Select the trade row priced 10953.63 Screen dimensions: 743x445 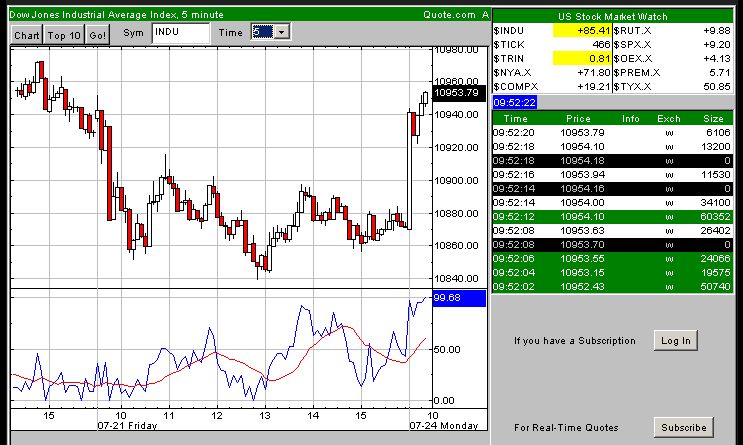(x=612, y=231)
